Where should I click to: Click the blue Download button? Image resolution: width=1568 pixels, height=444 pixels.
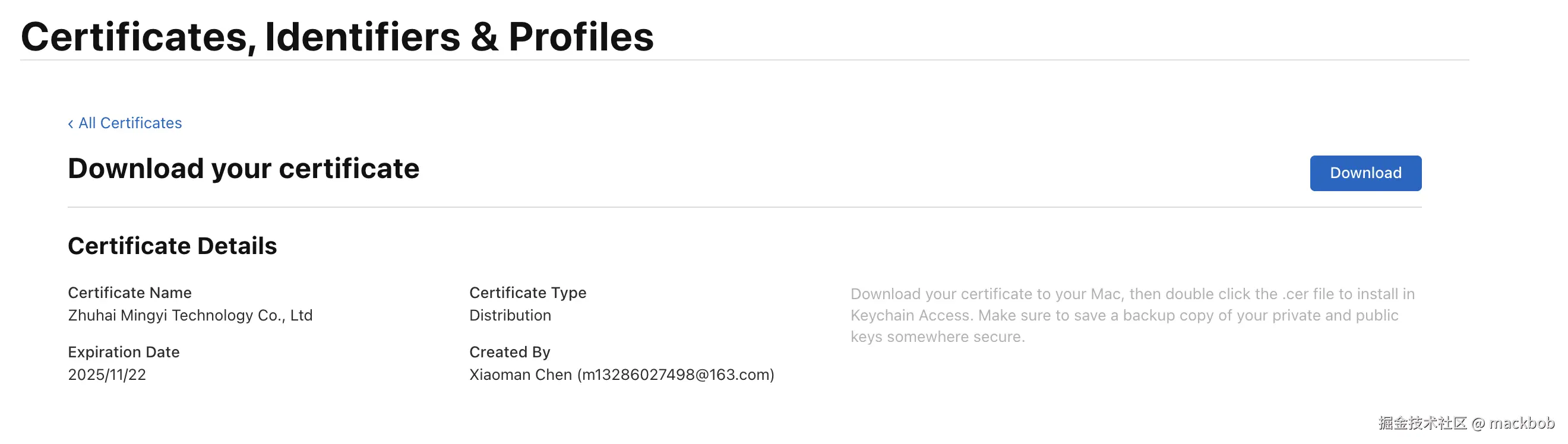[1365, 173]
